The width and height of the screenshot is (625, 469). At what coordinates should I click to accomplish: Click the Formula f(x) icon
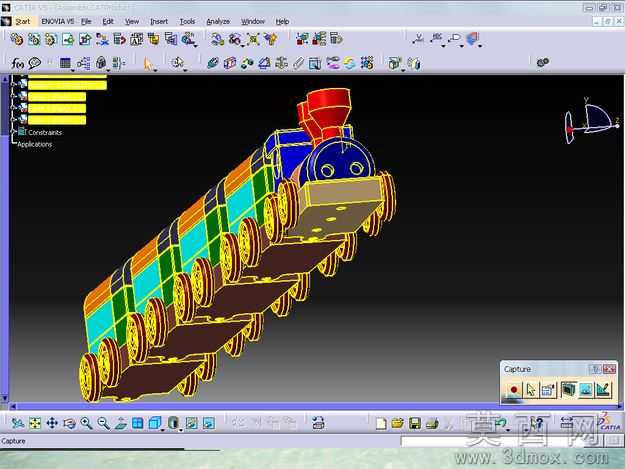pyautogui.click(x=18, y=63)
